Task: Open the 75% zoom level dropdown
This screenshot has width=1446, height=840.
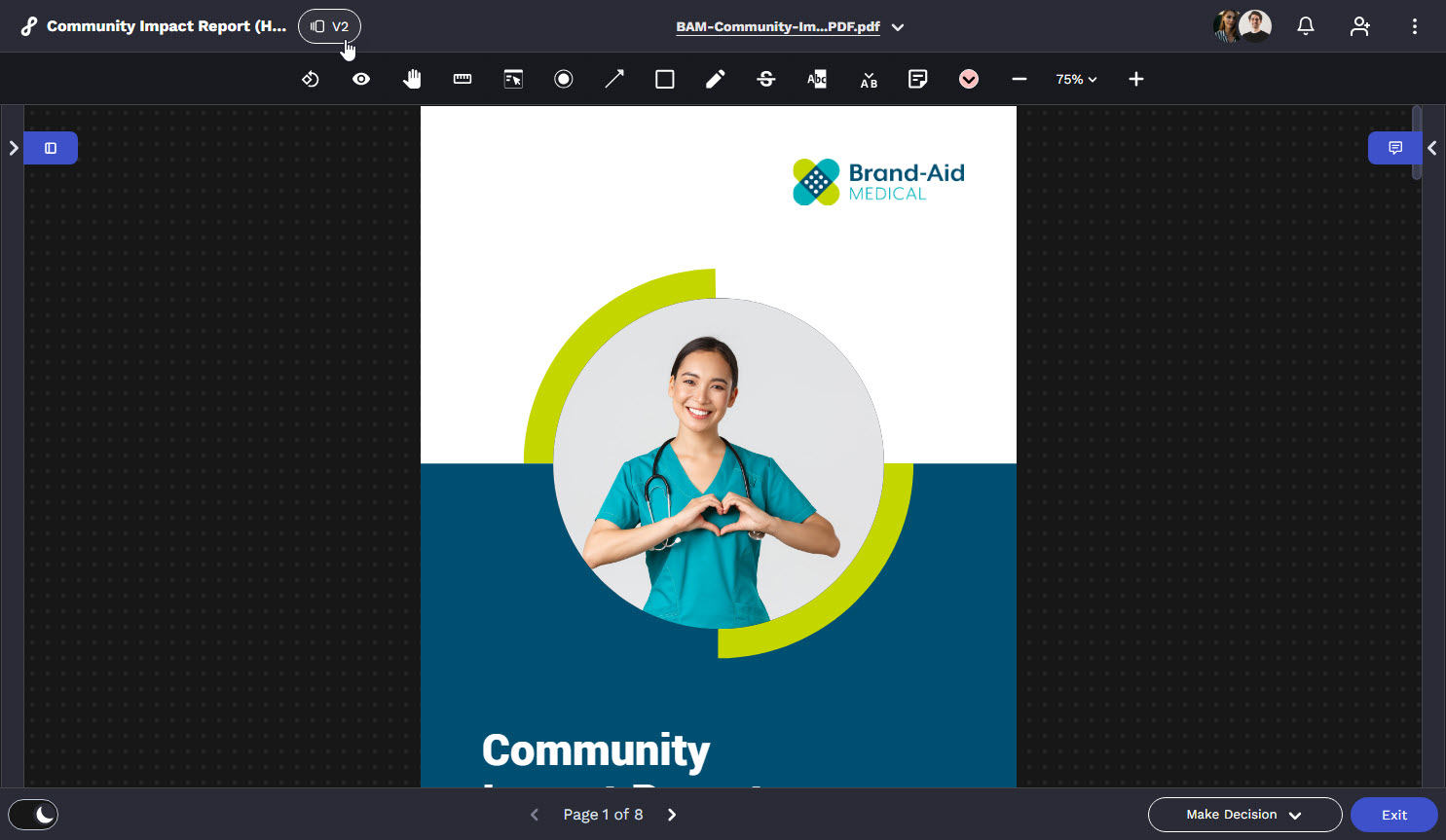Action: pyautogui.click(x=1077, y=79)
